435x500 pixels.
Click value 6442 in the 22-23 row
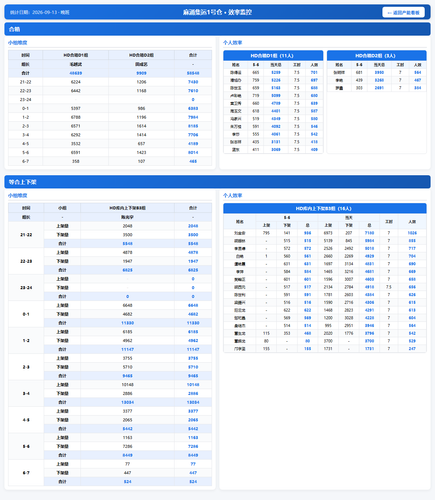(x=76, y=91)
